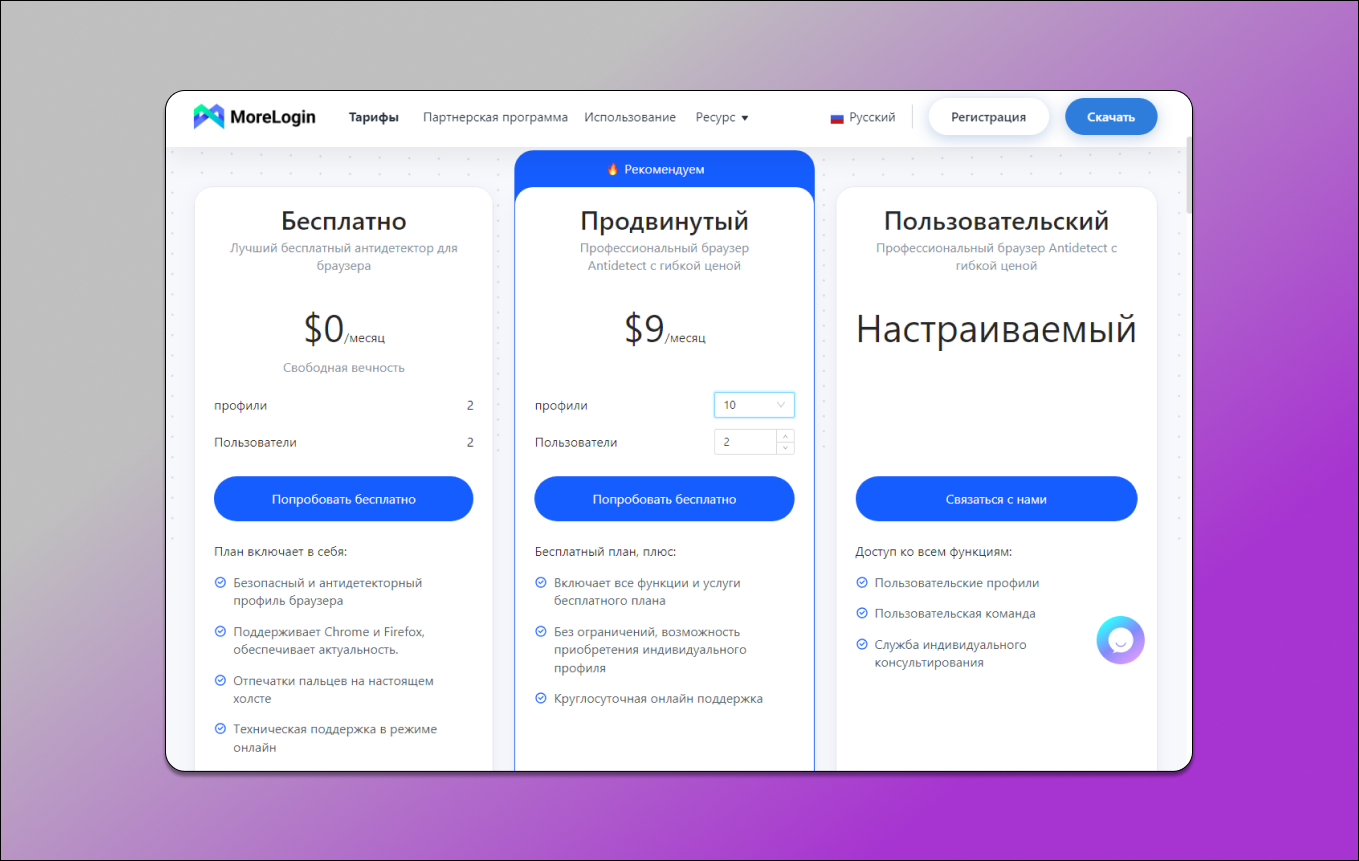
Task: Open the профили count dropdown showing 10
Action: pos(754,404)
